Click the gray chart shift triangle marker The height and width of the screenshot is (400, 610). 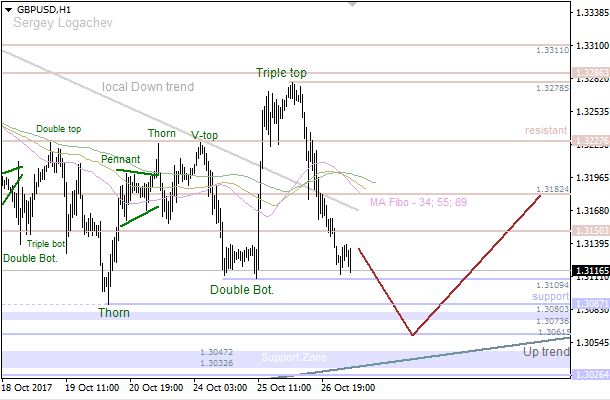click(x=351, y=5)
